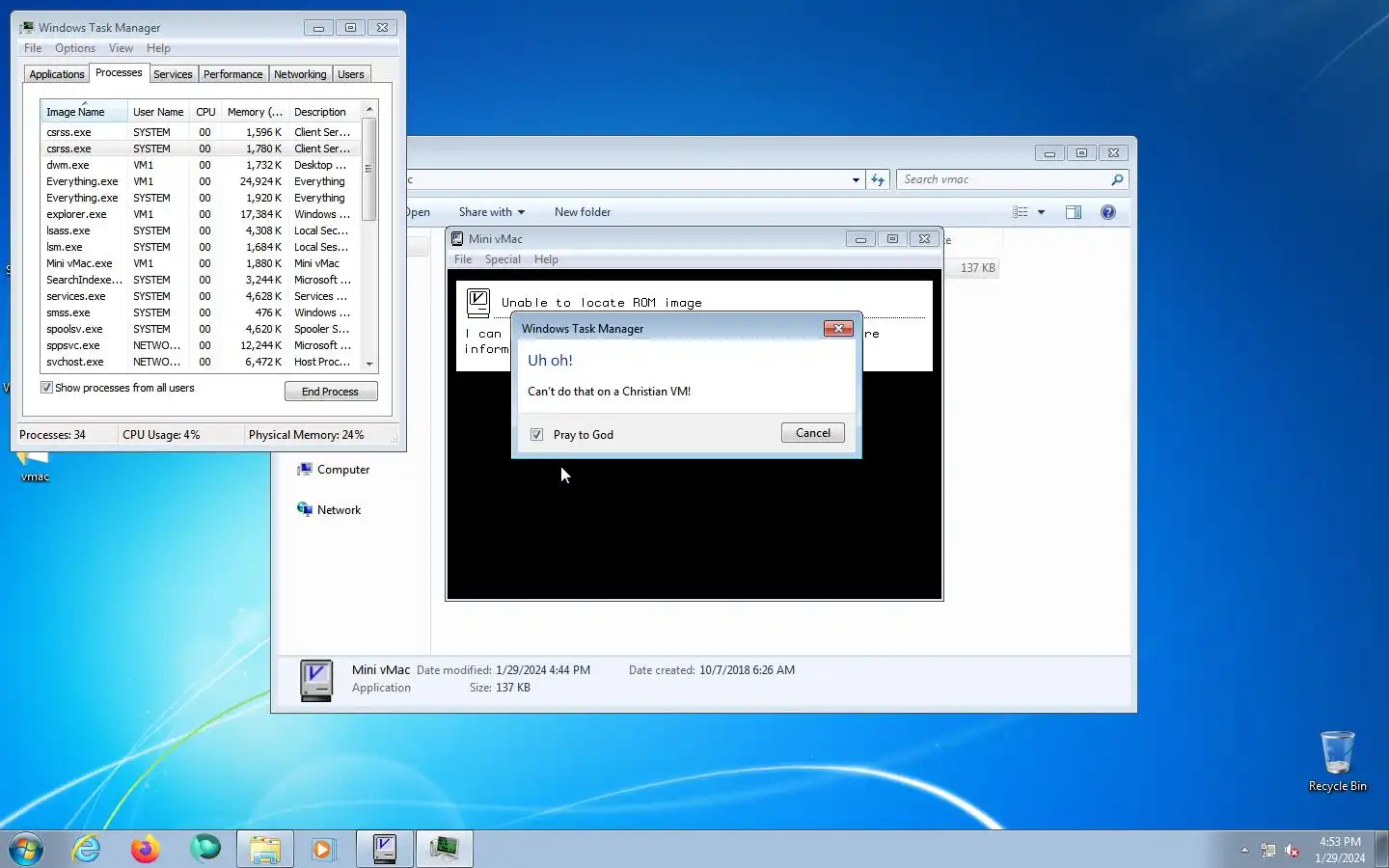The image size is (1389, 868).
Task: Select the smss.exe process row
Action: coord(201,312)
